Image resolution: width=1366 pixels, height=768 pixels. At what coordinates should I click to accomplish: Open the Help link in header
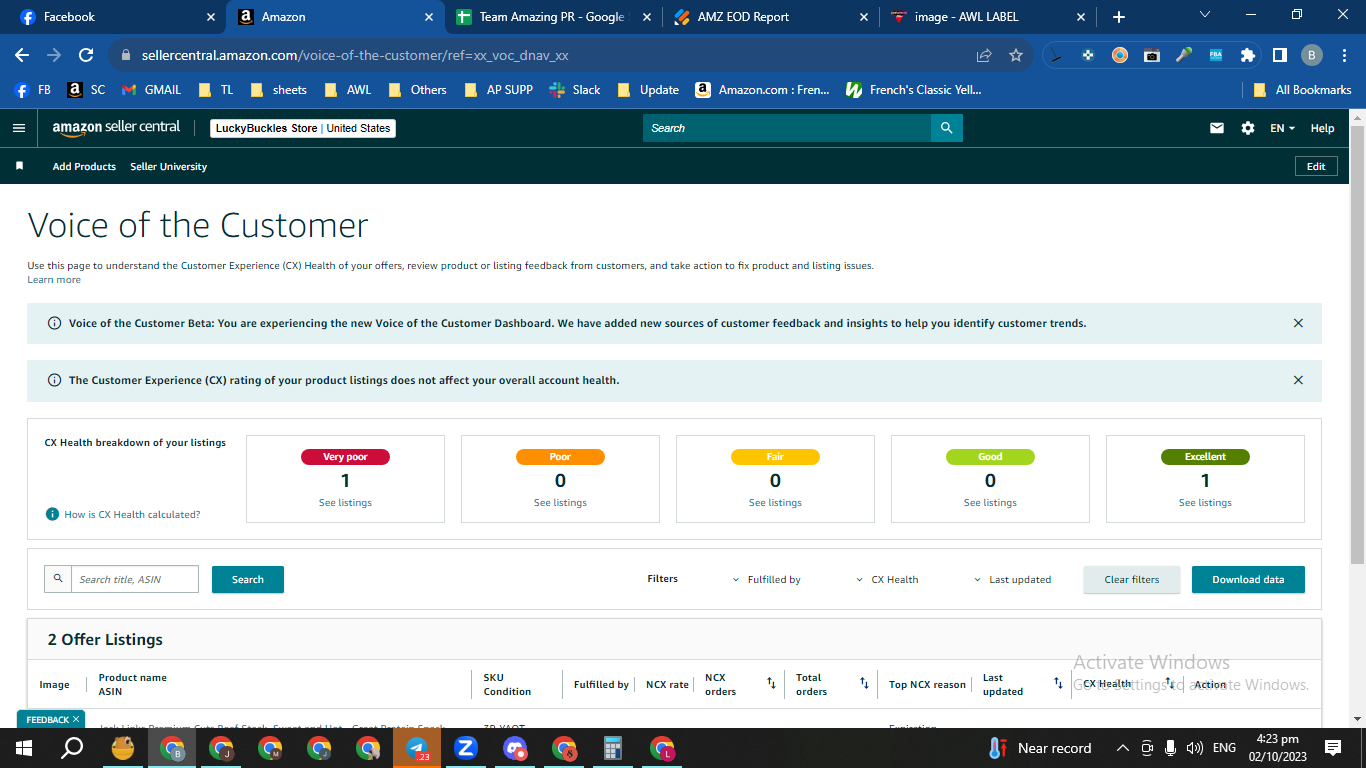point(1322,128)
